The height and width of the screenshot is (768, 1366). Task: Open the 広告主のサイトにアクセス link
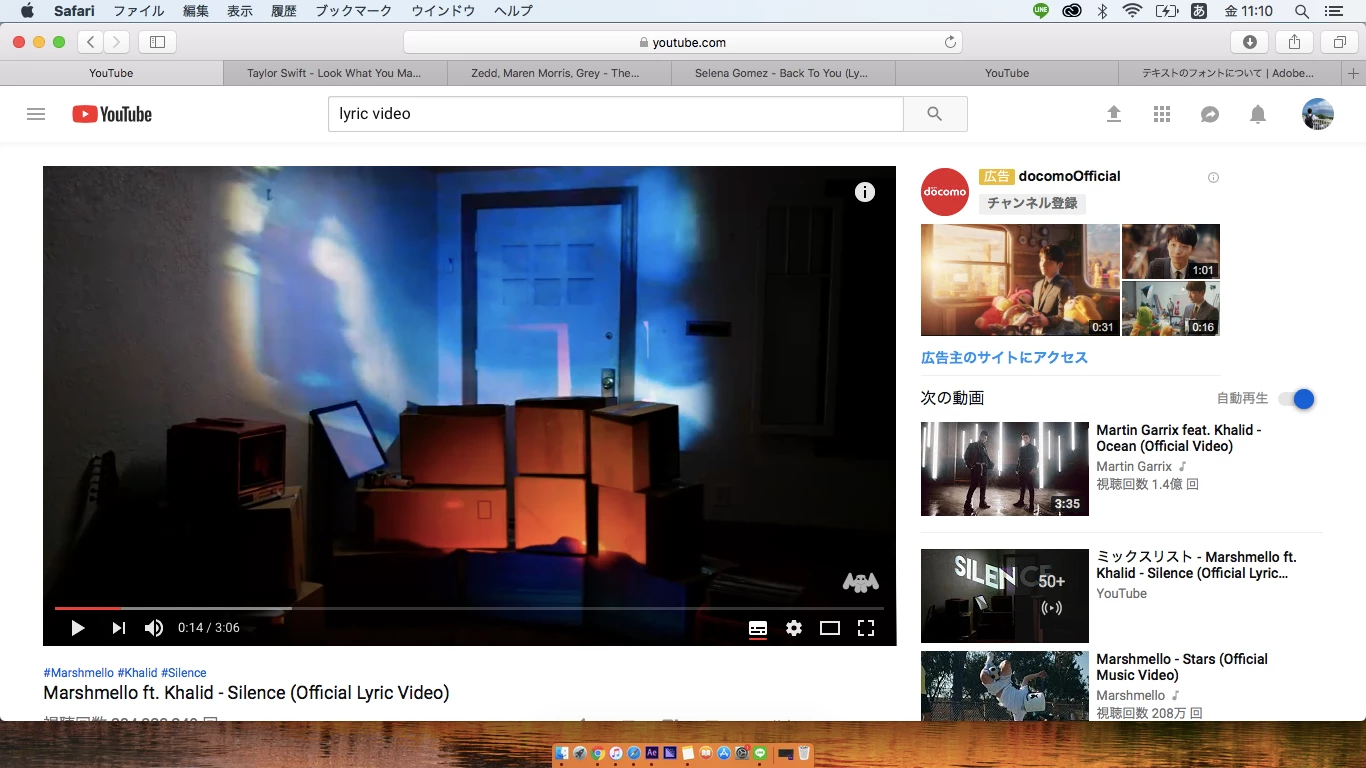(1004, 357)
